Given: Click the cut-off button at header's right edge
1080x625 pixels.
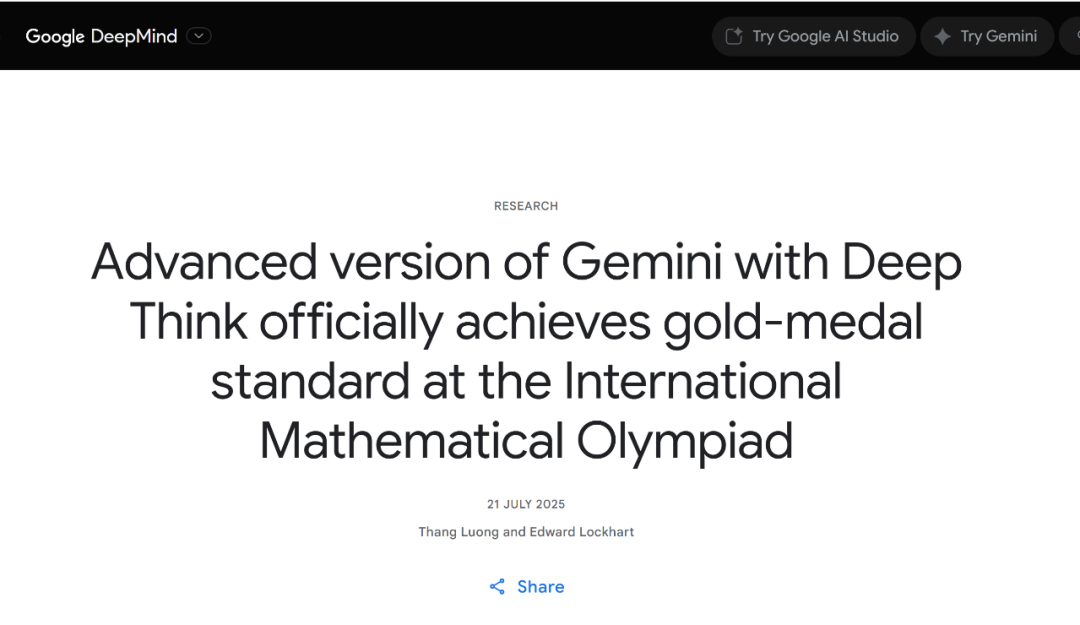Looking at the screenshot, I should pos(1072,36).
